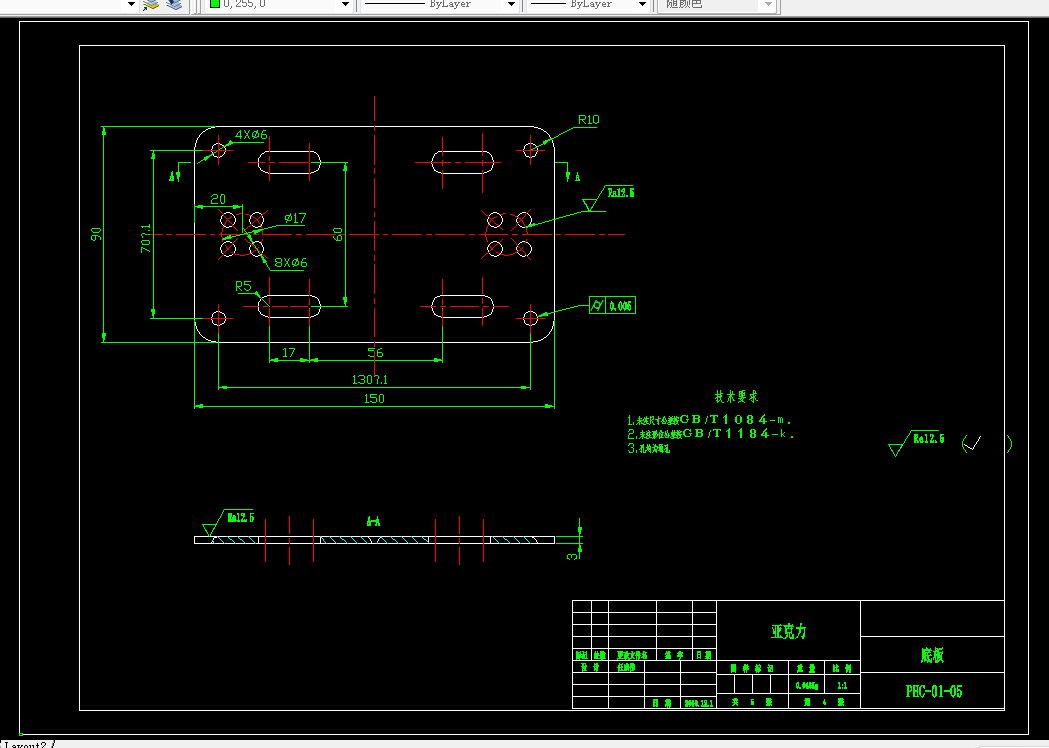Image resolution: width=1049 pixels, height=748 pixels.
Task: Open the layer list dropdown arrow
Action: 131,5
